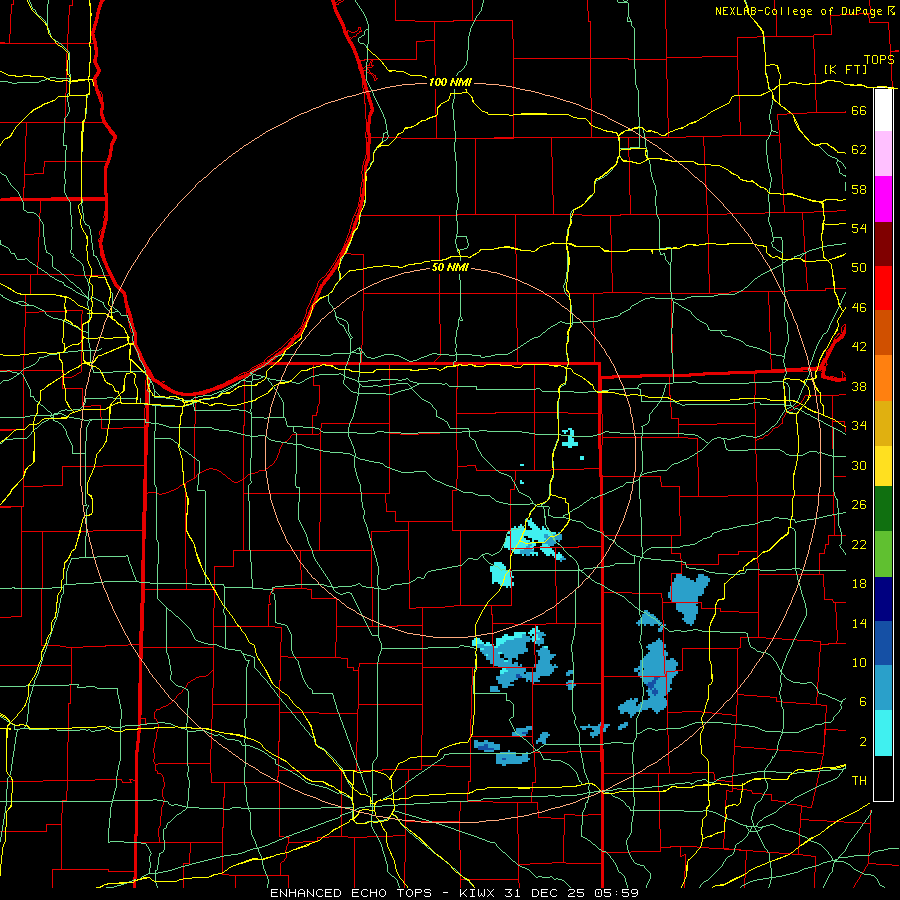This screenshot has width=900, height=900.
Task: Click the 22 value on the legend
Action: point(859,544)
